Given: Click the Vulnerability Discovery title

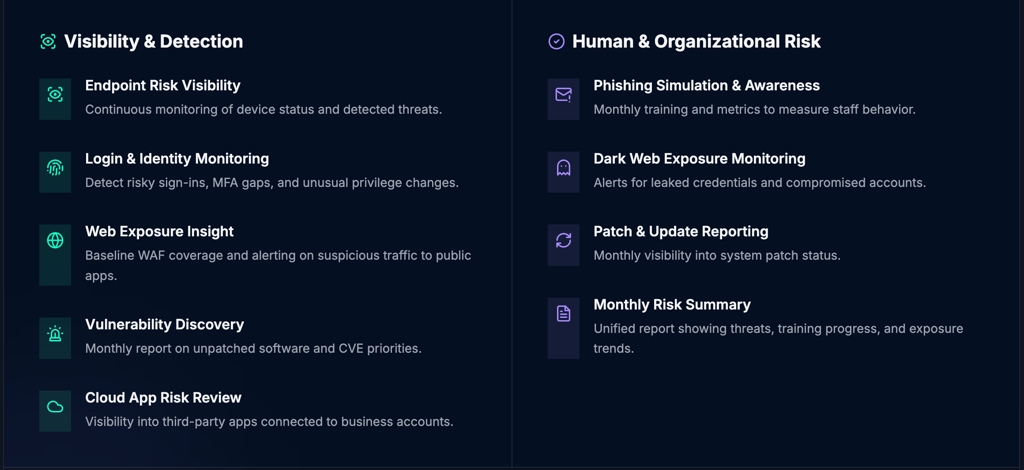Looking at the screenshot, I should (x=163, y=325).
